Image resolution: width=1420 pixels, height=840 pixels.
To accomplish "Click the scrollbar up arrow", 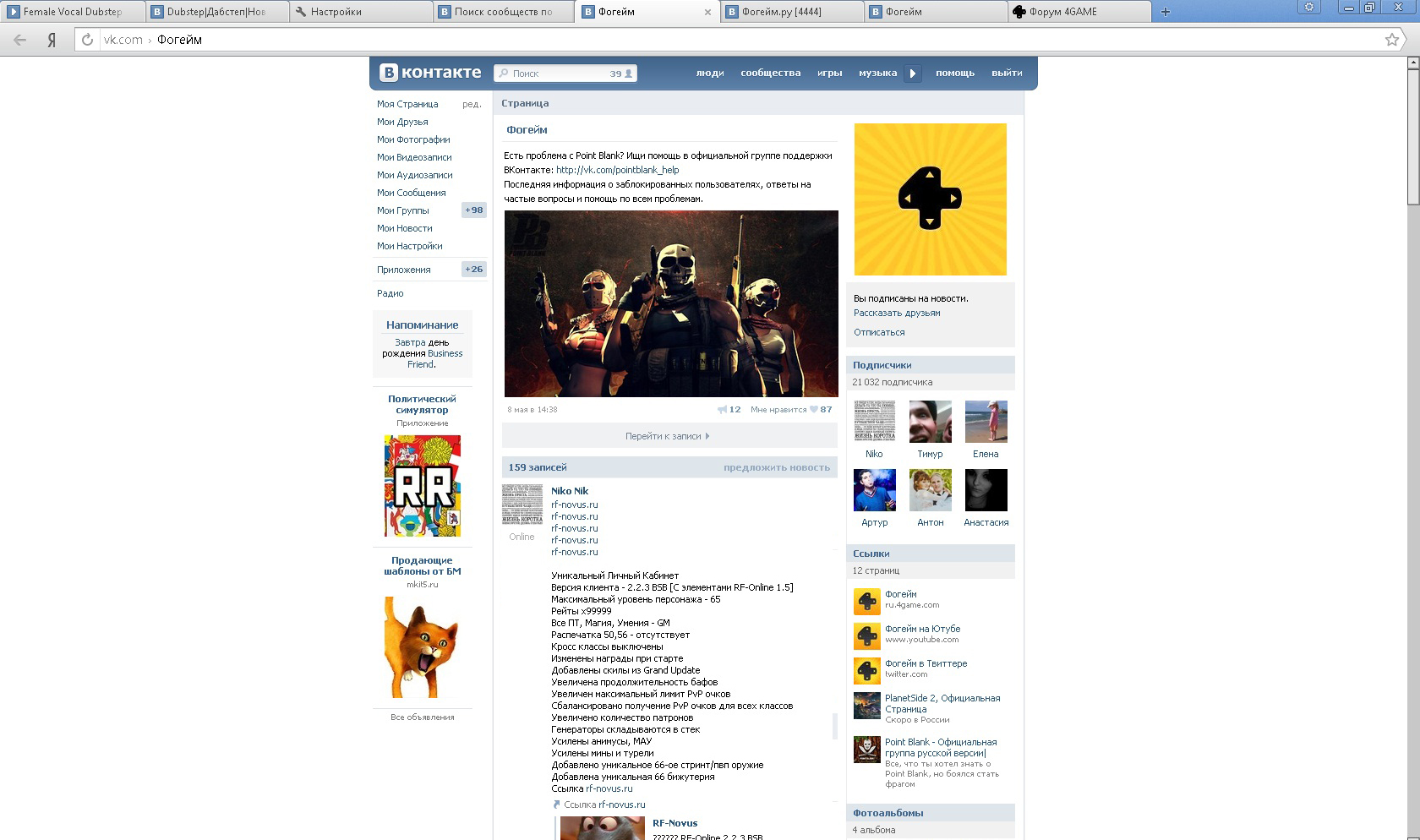I will click(x=1413, y=63).
